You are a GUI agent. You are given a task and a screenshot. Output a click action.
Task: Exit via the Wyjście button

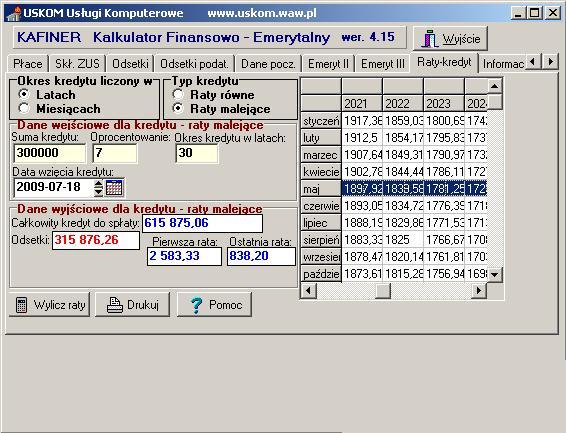pos(450,38)
